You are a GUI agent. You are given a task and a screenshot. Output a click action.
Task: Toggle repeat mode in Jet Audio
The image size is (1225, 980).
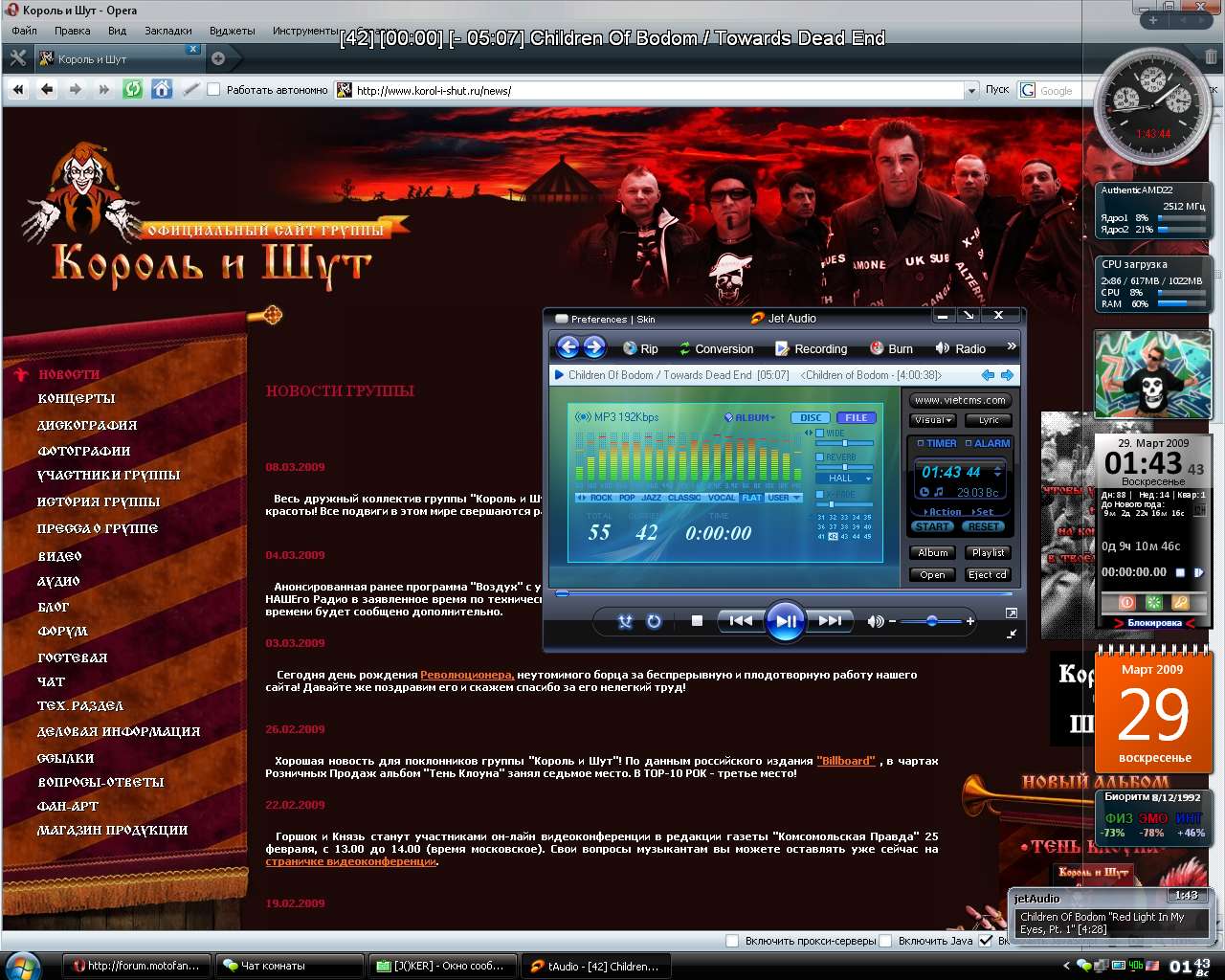[x=654, y=621]
